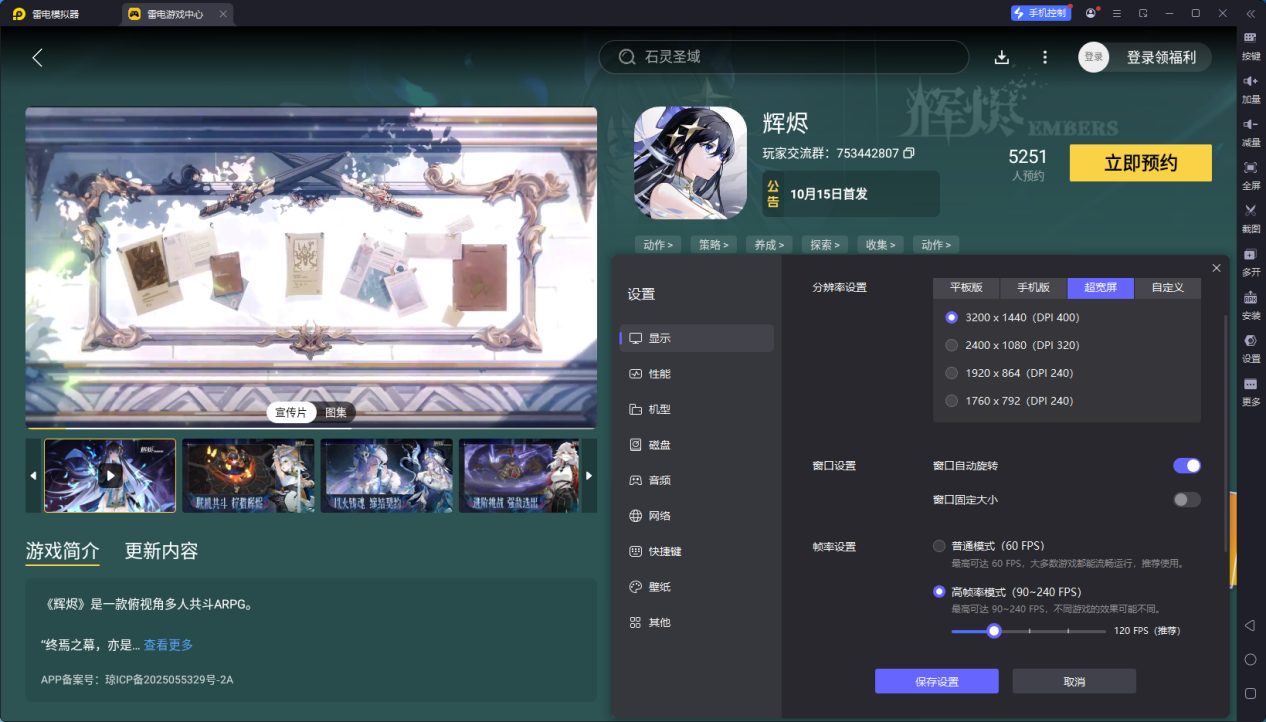The image size is (1266, 722).
Task: Switch to 平板版 resolution tab
Action: coord(967,288)
